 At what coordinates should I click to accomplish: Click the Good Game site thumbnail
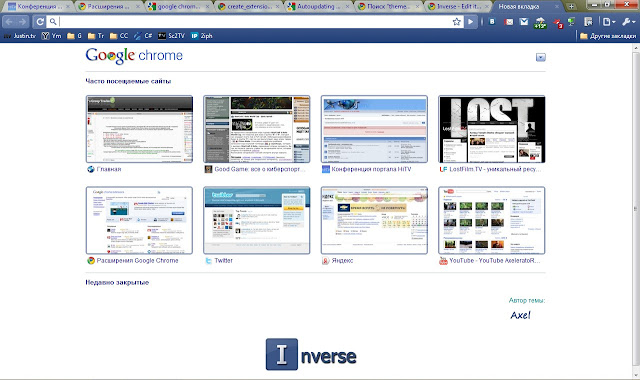[x=257, y=129]
